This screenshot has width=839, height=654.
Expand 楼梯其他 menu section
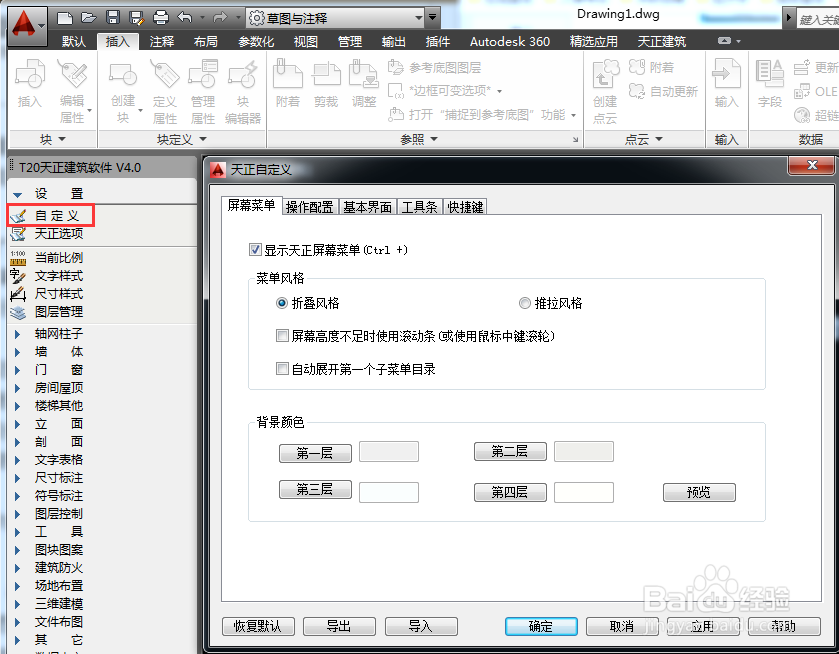pyautogui.click(x=18, y=406)
